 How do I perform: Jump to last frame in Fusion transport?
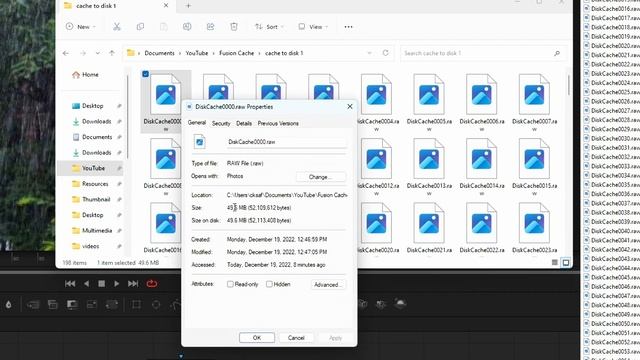pyautogui.click(x=133, y=284)
